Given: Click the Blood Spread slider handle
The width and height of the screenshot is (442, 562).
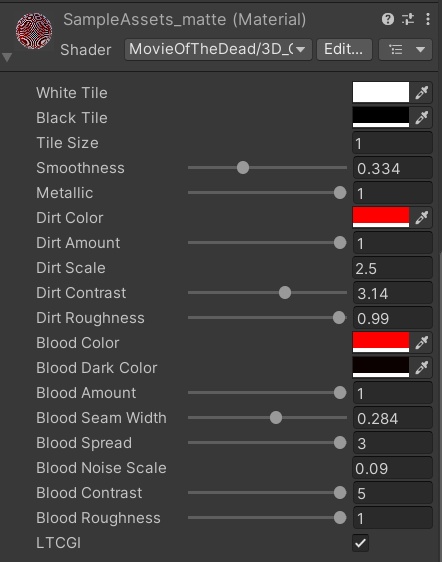Looking at the screenshot, I should click(340, 443).
